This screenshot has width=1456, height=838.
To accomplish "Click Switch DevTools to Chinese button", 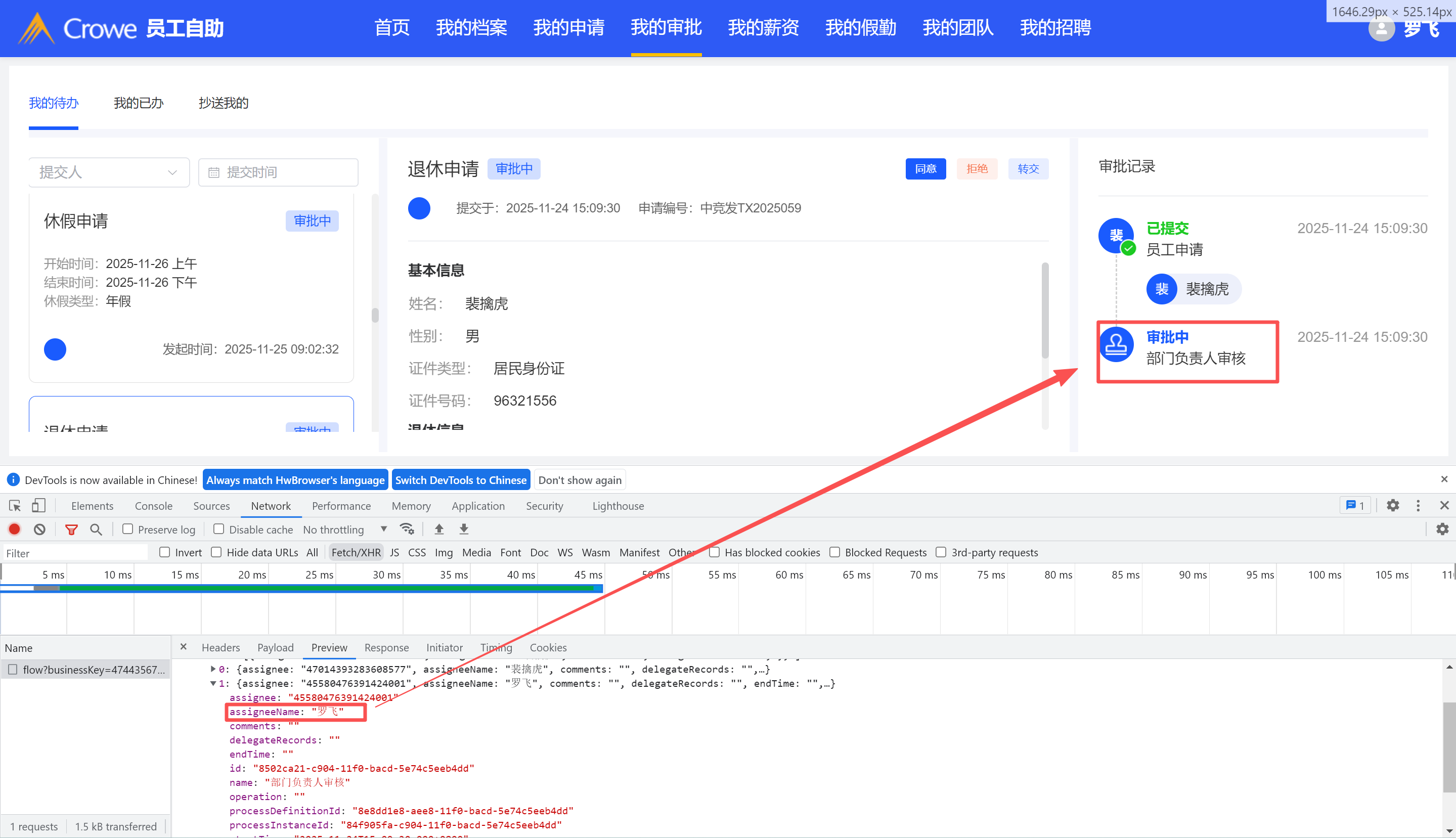I will tap(460, 480).
